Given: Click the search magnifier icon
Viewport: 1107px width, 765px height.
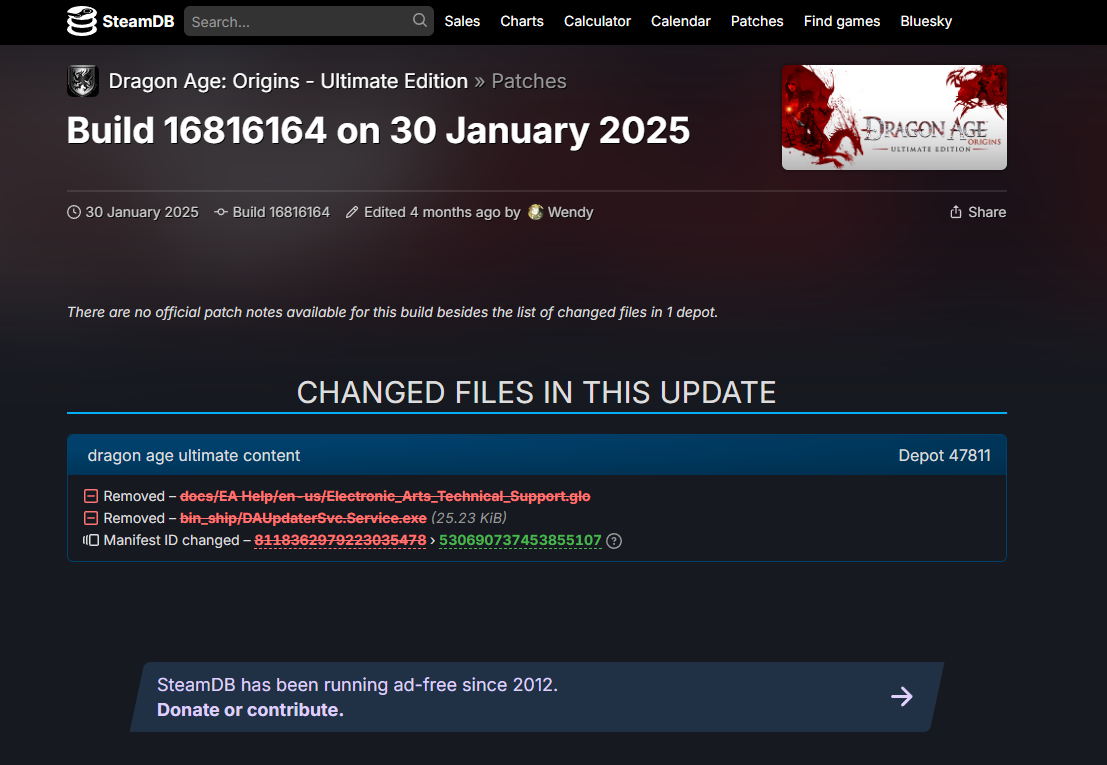Looking at the screenshot, I should click(x=420, y=21).
